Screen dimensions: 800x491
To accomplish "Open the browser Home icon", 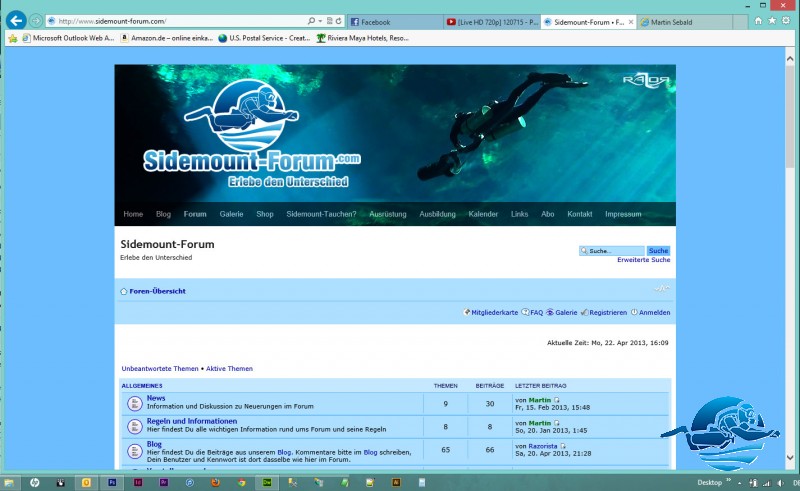I will [x=758, y=20].
